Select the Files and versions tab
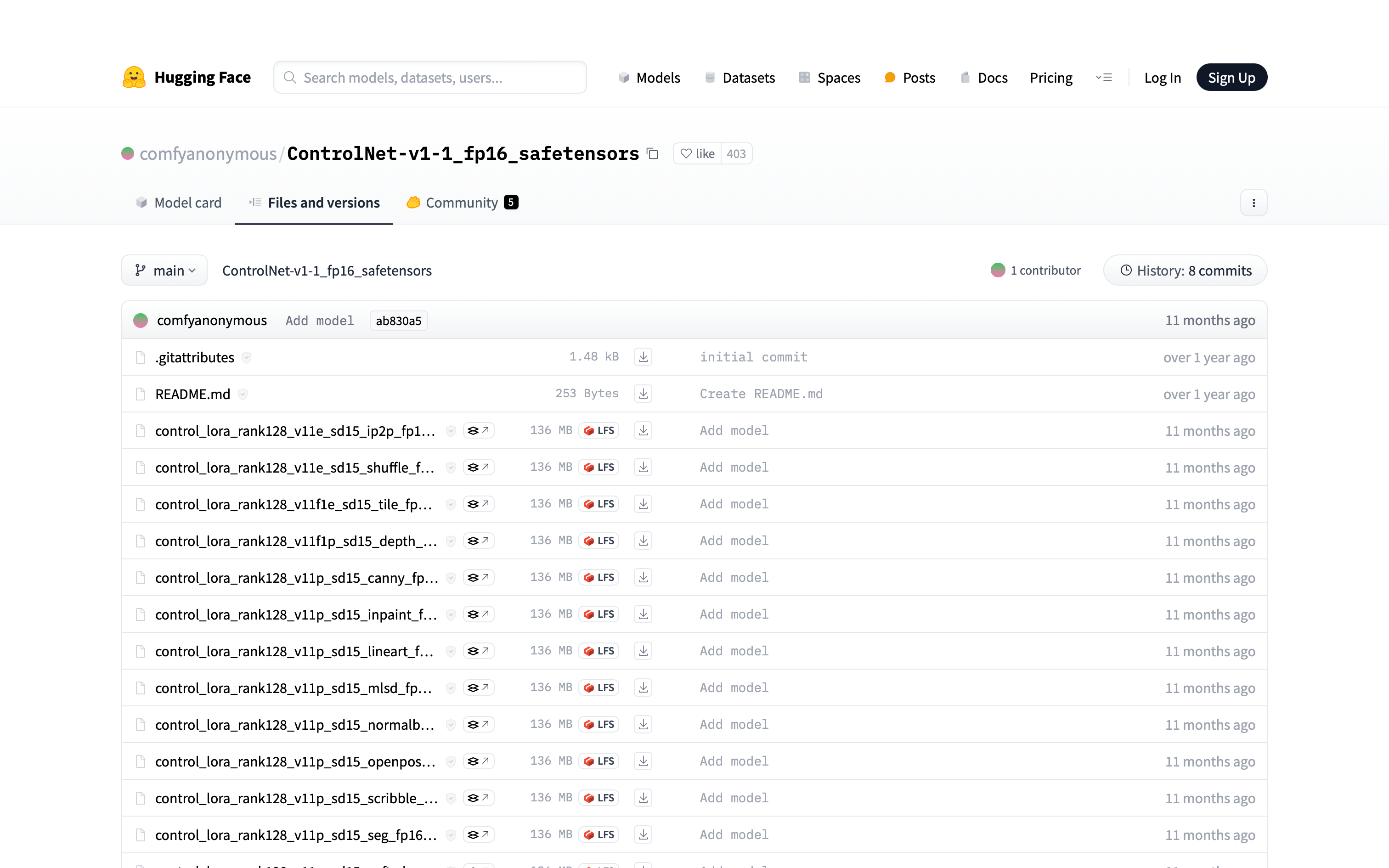 tap(314, 203)
